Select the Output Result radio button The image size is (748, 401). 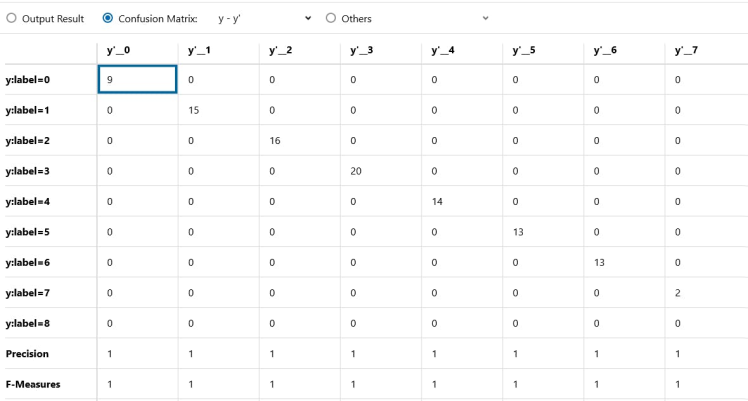(12, 18)
